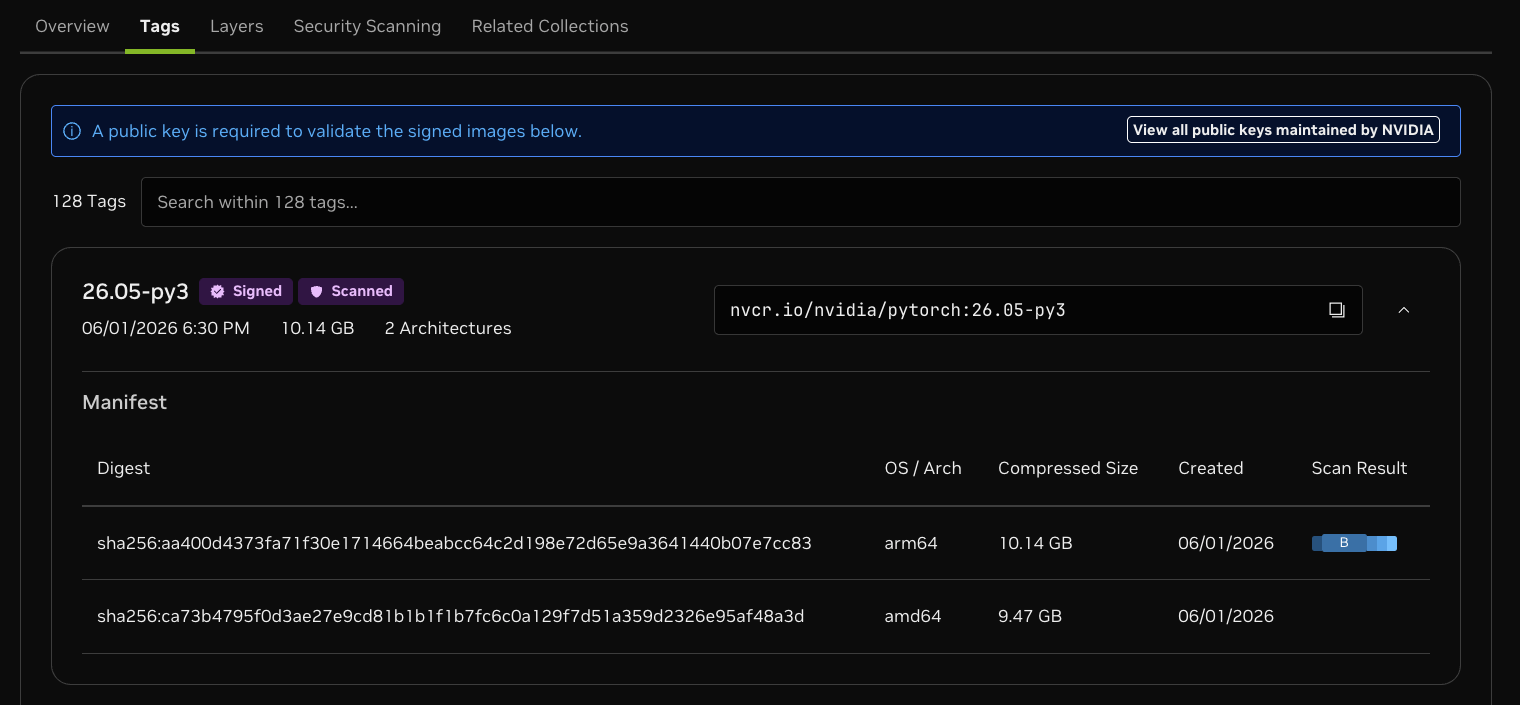Click the Signed badge on 26.05-py3

tap(246, 291)
